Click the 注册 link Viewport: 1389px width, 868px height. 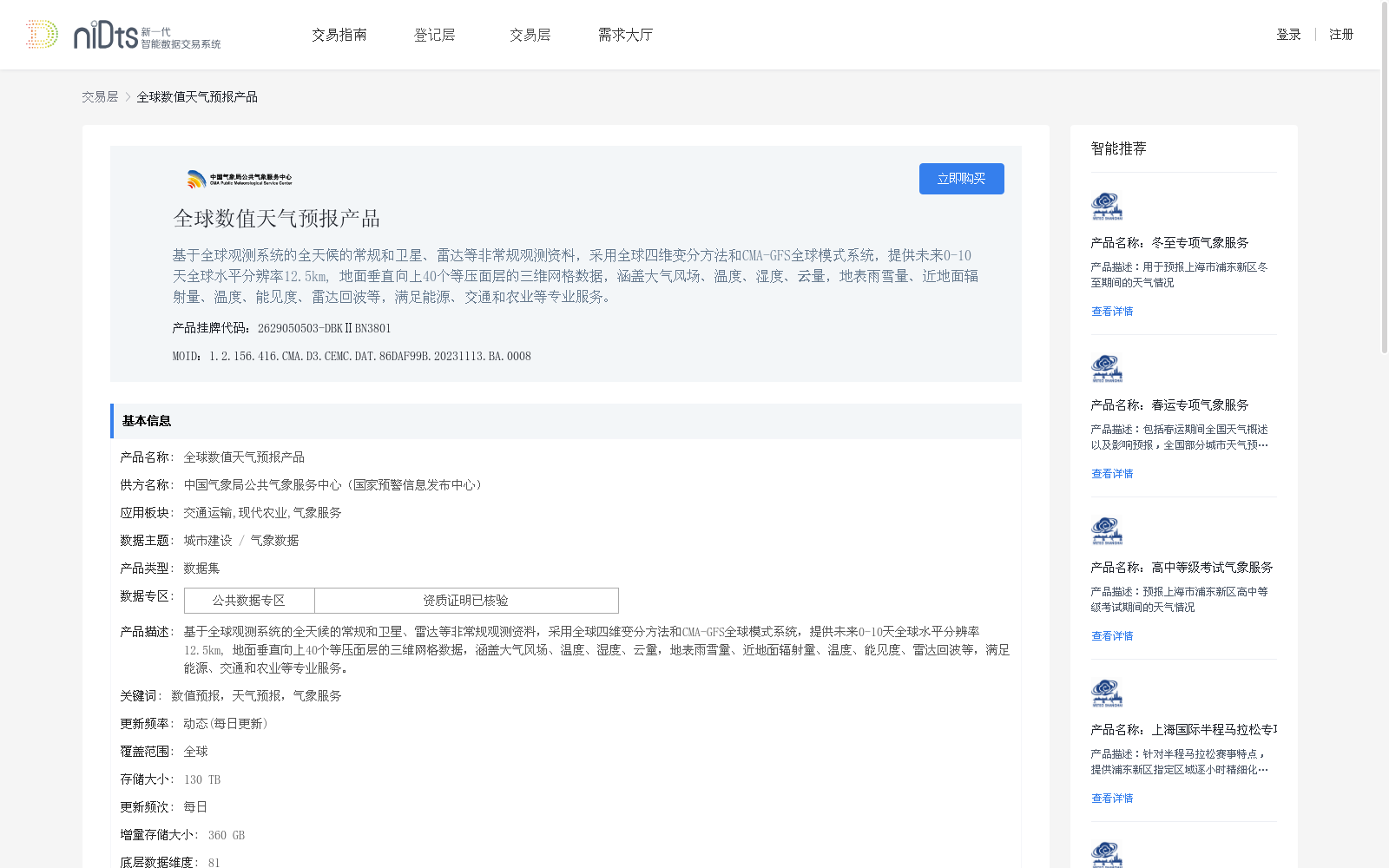[x=1341, y=35]
